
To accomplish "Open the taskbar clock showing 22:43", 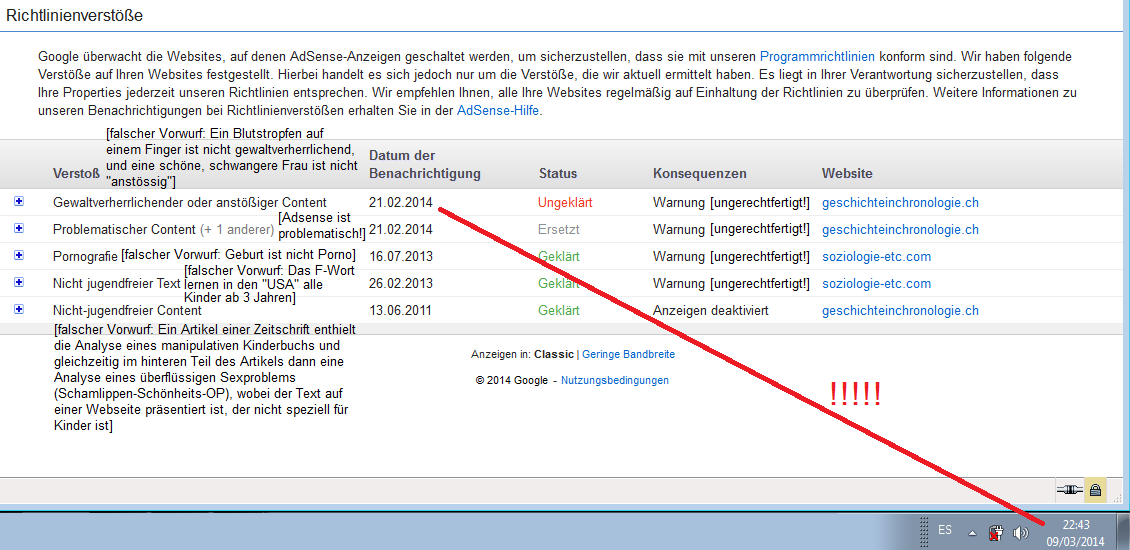I will tap(1075, 533).
